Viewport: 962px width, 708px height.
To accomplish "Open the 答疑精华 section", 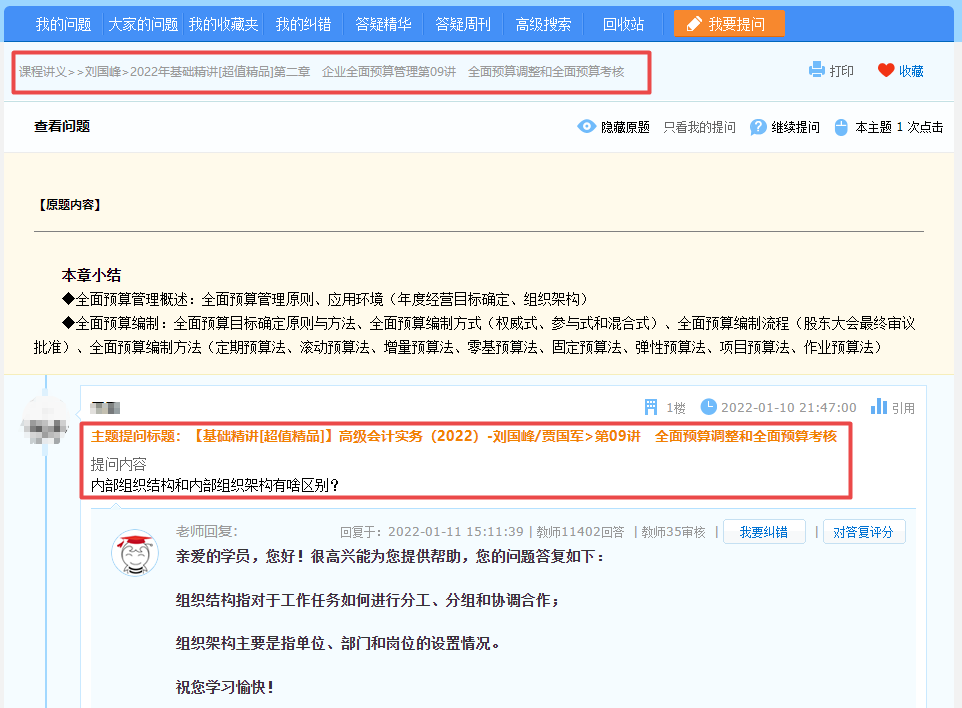I will [383, 22].
